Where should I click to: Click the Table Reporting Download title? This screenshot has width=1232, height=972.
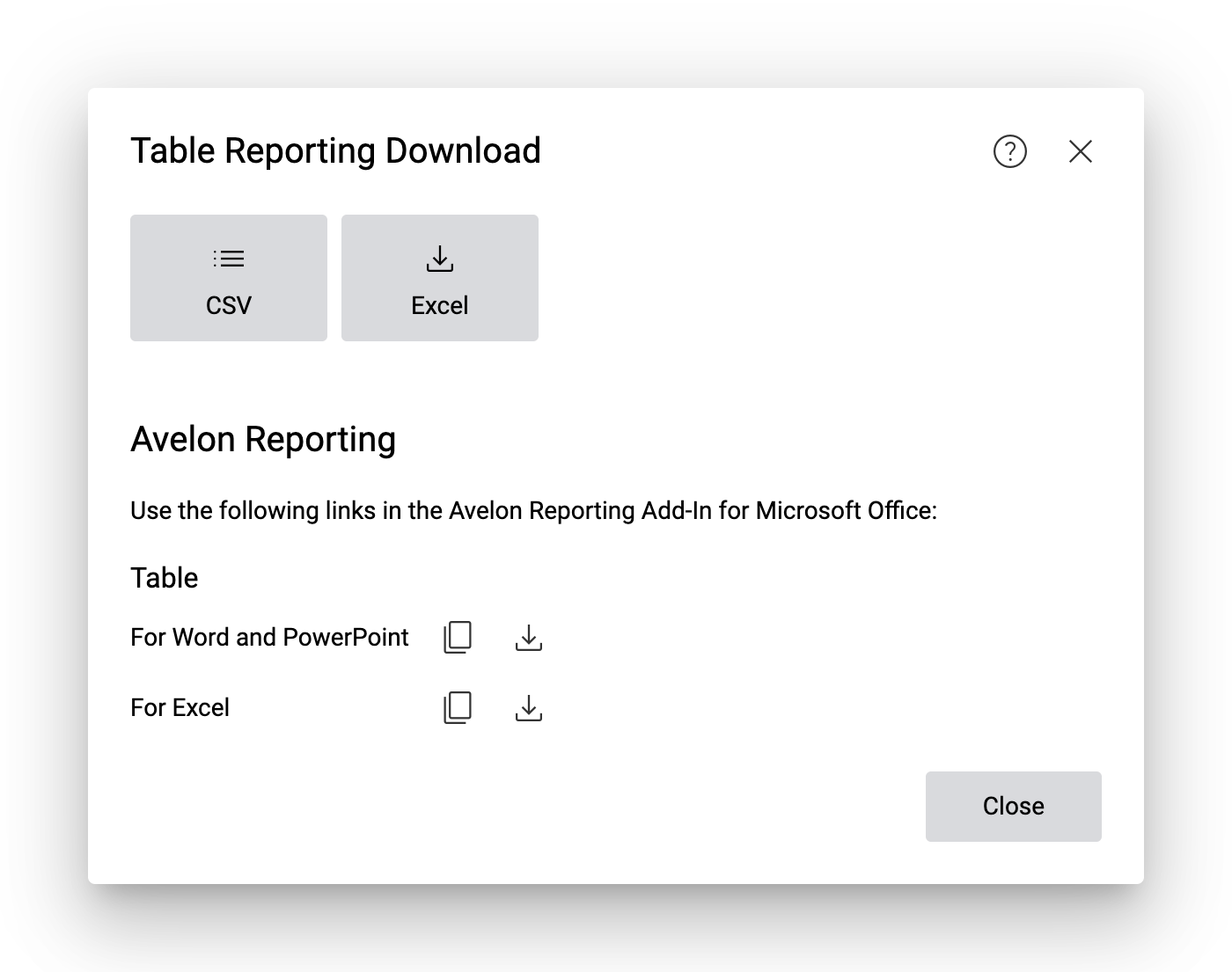pyautogui.click(x=335, y=151)
